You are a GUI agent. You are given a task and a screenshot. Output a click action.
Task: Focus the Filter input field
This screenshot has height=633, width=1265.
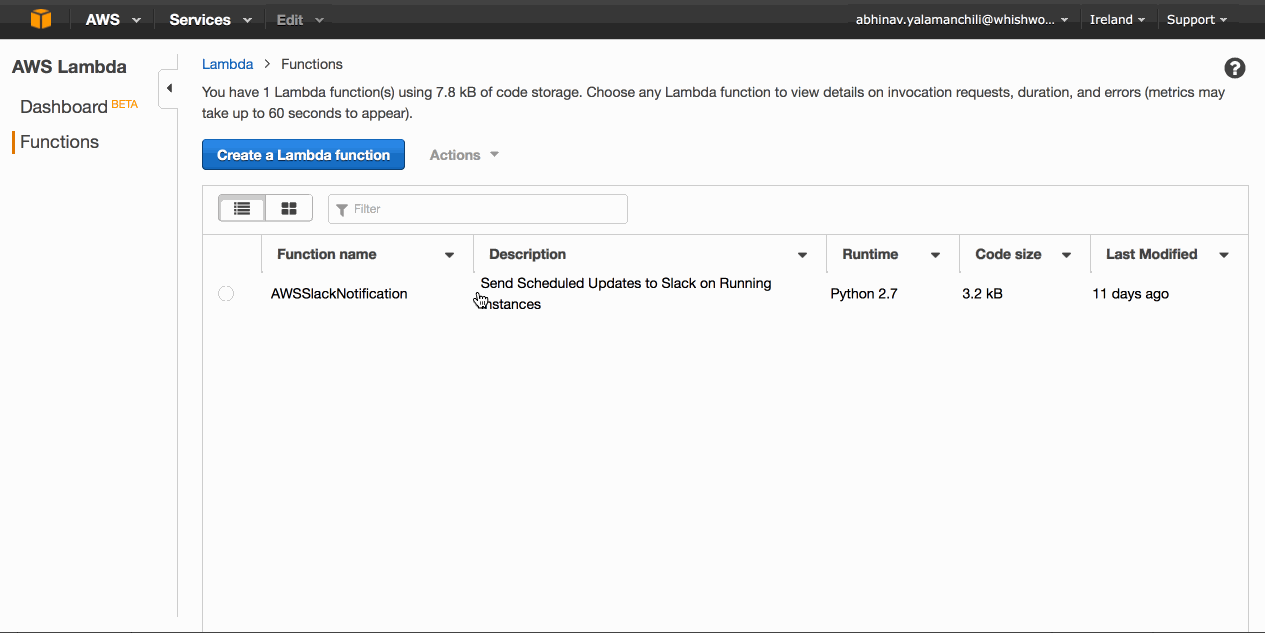click(x=478, y=209)
